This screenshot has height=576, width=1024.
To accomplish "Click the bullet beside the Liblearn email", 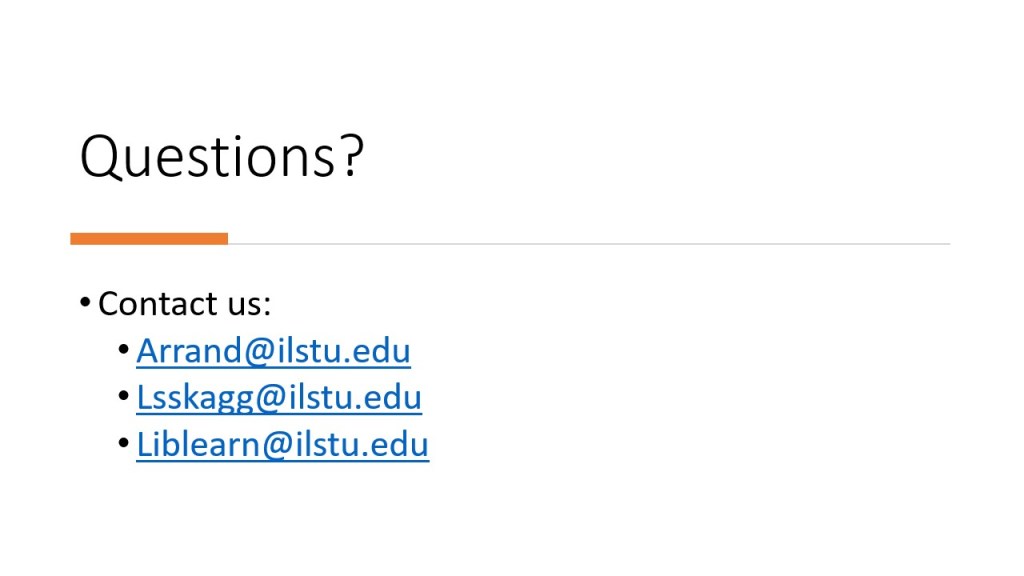I will 123,445.
